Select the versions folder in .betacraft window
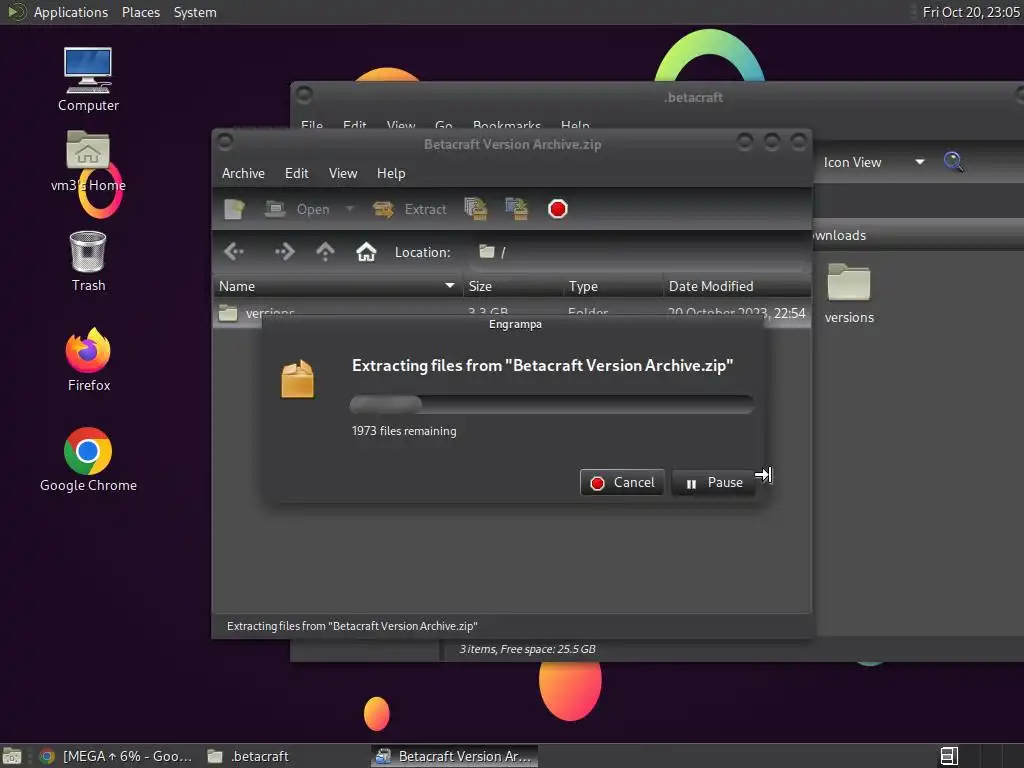The image size is (1024, 768). click(x=849, y=294)
